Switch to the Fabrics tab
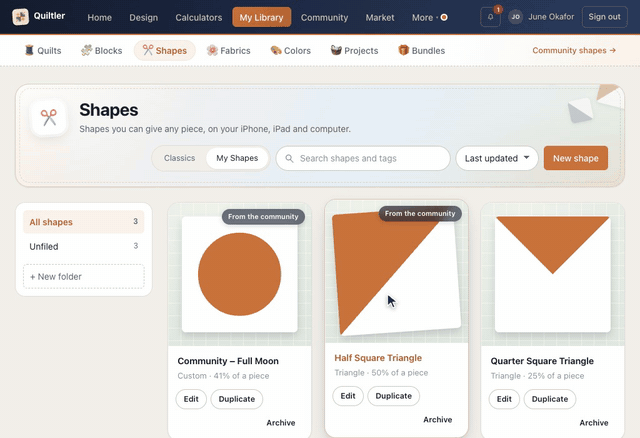Screen dimensions: 640x438 229,51
